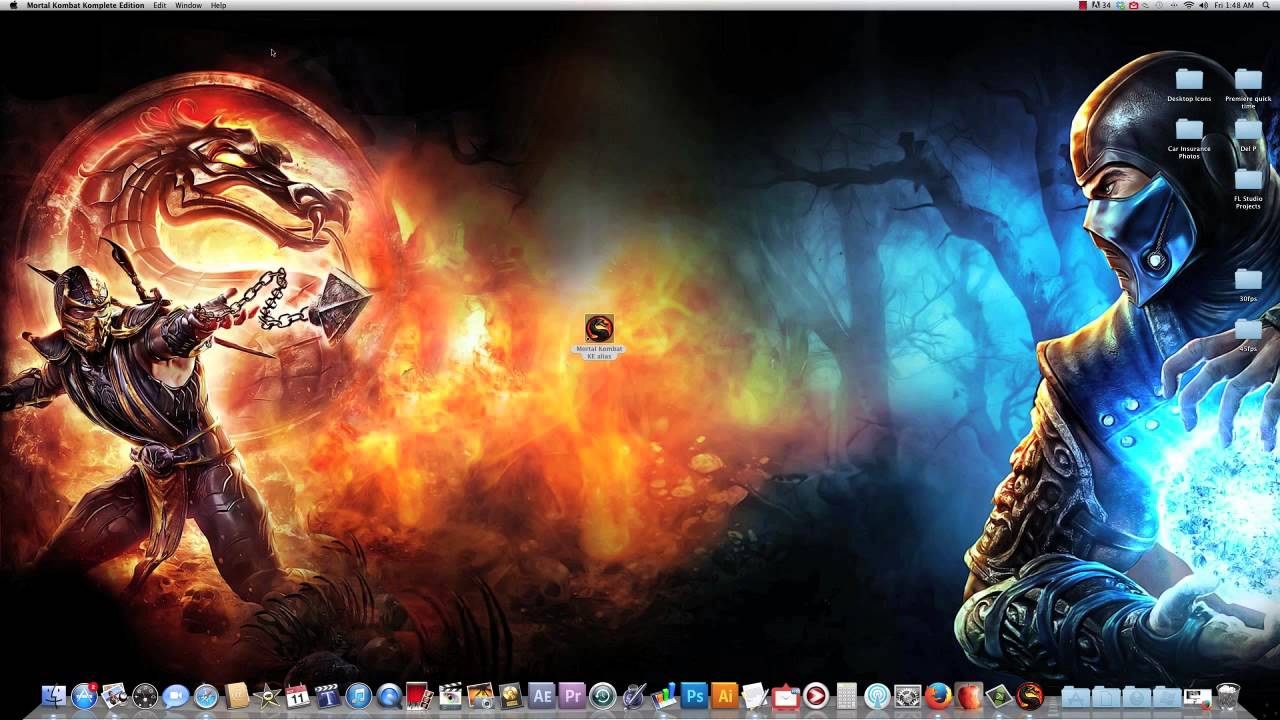Select the Desktop Icons folder
The height and width of the screenshot is (720, 1280).
tap(1189, 85)
